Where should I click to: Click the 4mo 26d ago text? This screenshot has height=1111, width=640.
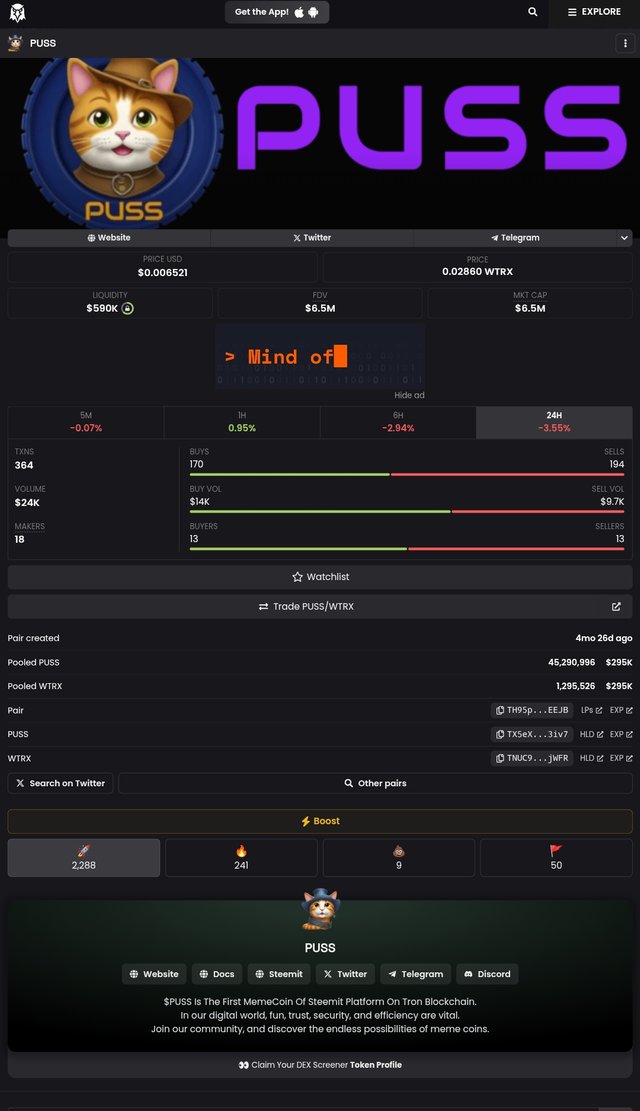click(x=604, y=638)
